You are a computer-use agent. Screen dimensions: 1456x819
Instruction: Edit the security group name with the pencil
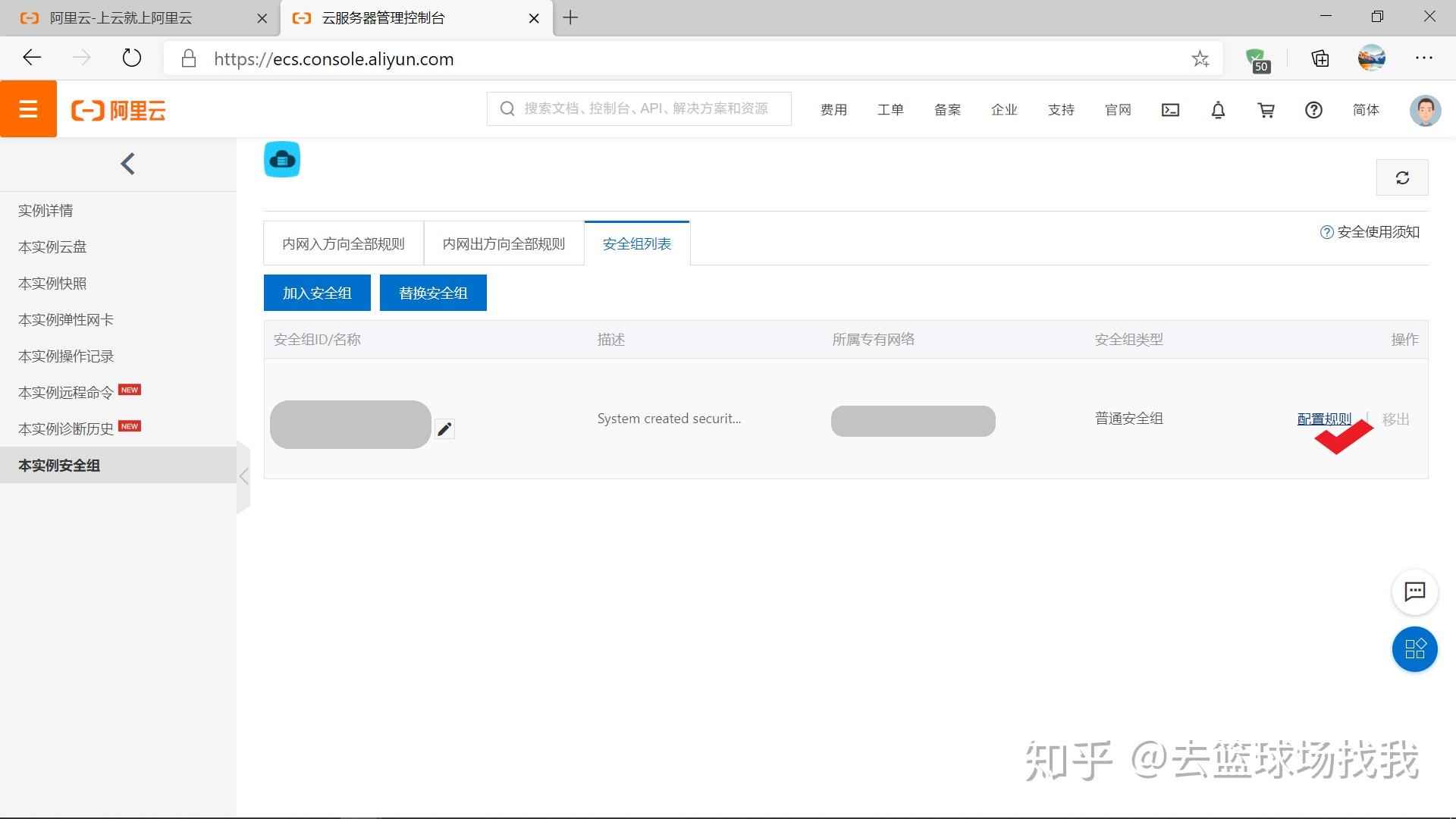click(x=444, y=429)
